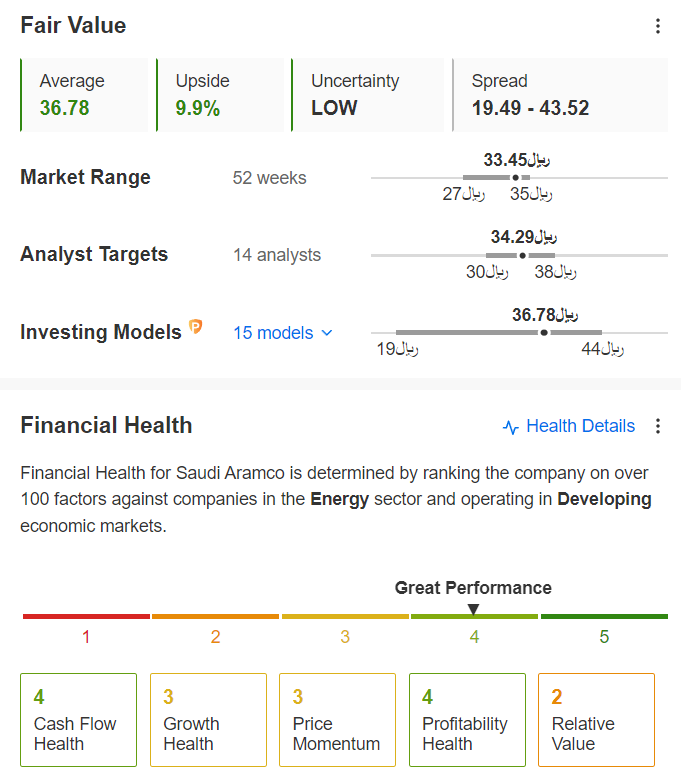Click the Spread 19.49 - 43.52 tile

coord(560,95)
